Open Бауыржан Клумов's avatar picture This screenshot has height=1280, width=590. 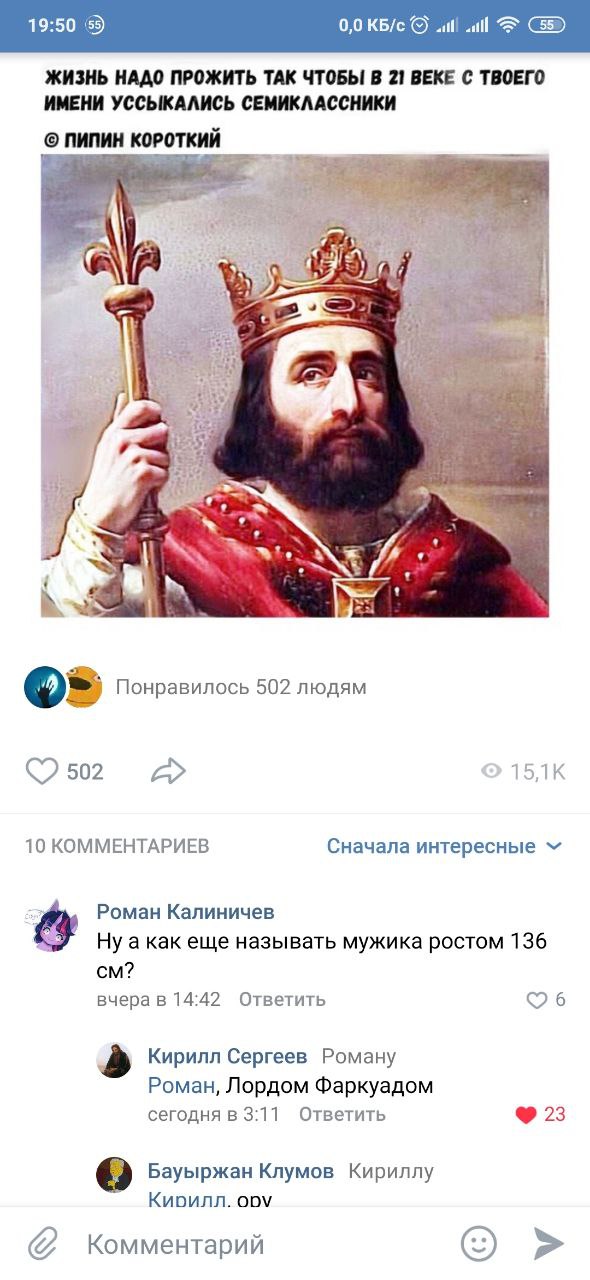[x=114, y=1175]
